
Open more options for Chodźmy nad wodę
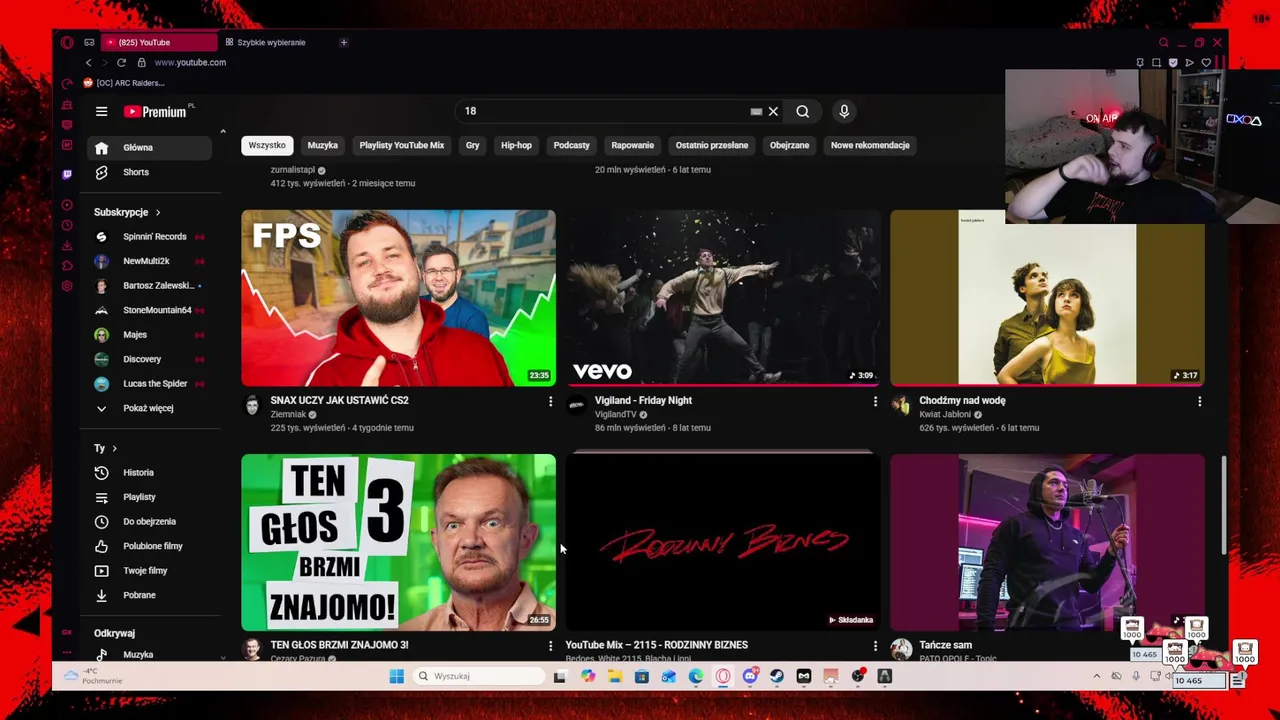coord(1199,401)
